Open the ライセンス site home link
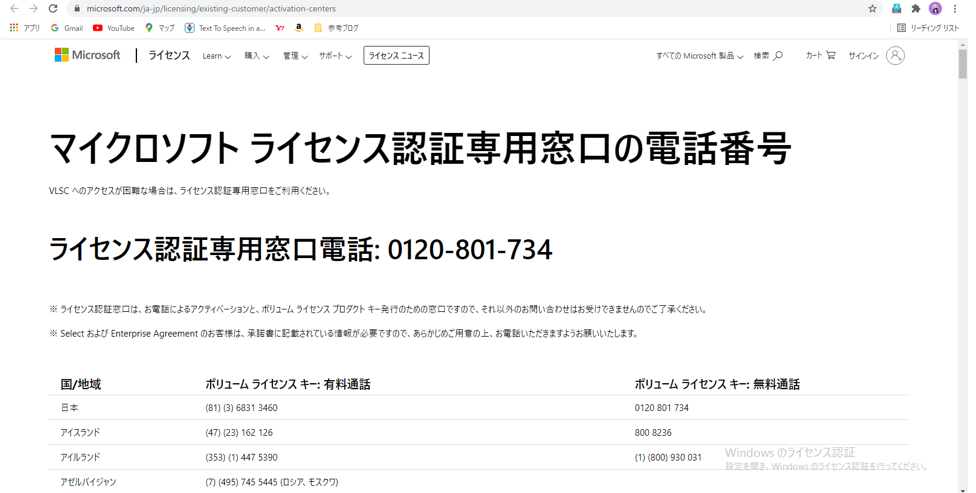Viewport: 976px width, 493px height. [x=169, y=55]
